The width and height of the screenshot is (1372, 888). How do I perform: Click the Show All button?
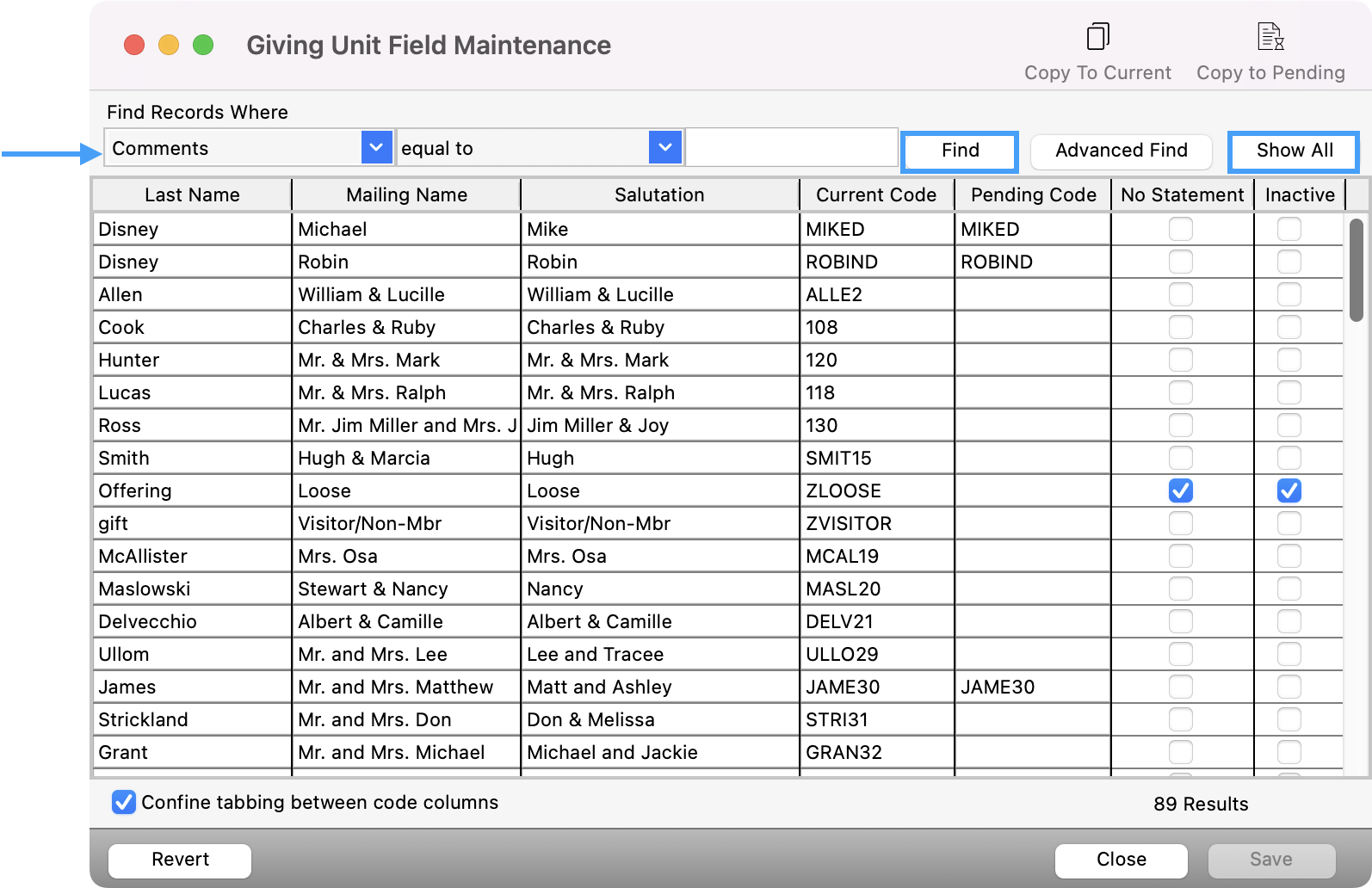[1294, 151]
